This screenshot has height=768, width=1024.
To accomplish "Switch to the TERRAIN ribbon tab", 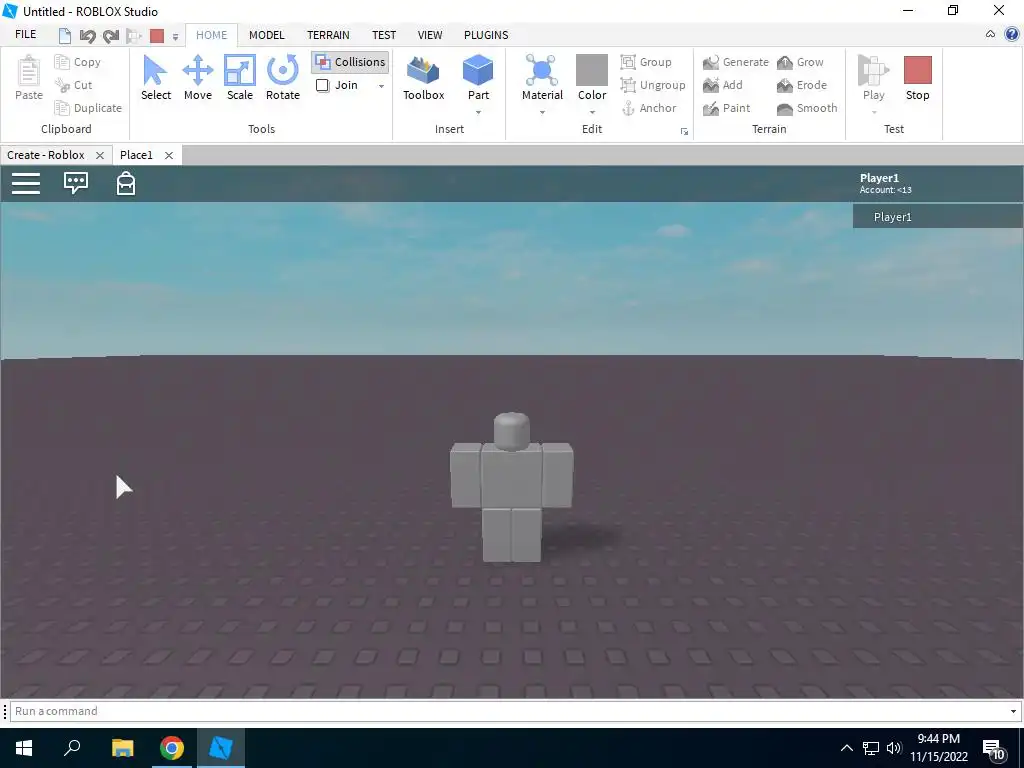I will pos(328,35).
